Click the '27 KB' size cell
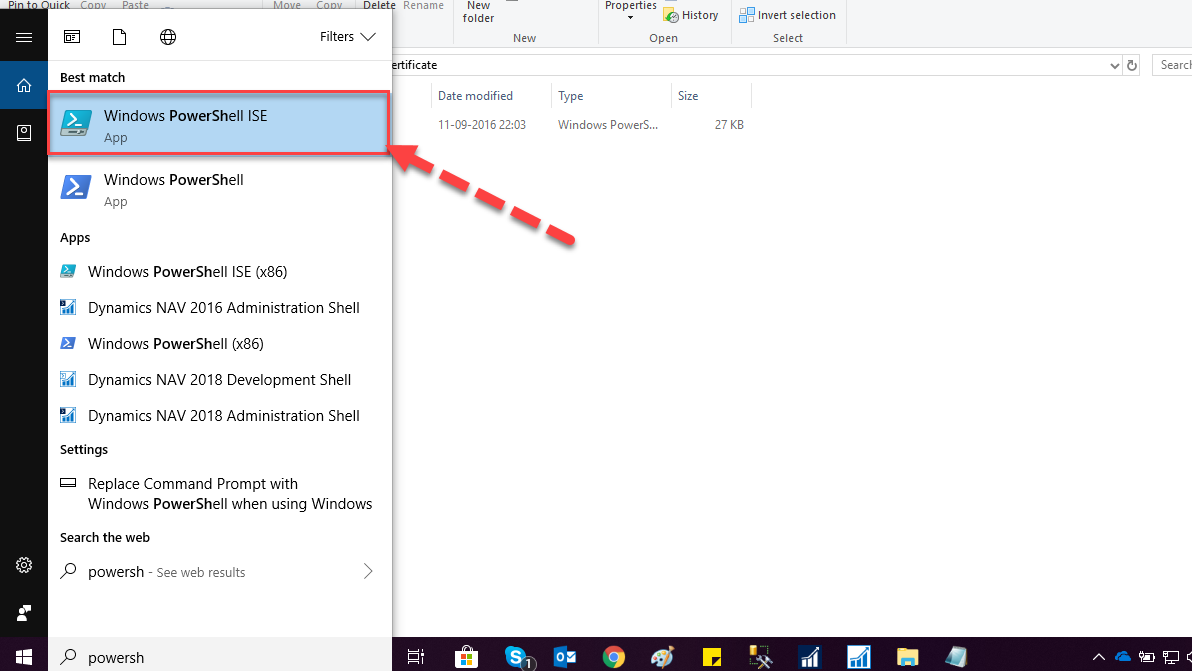The image size is (1192, 671). tap(729, 125)
